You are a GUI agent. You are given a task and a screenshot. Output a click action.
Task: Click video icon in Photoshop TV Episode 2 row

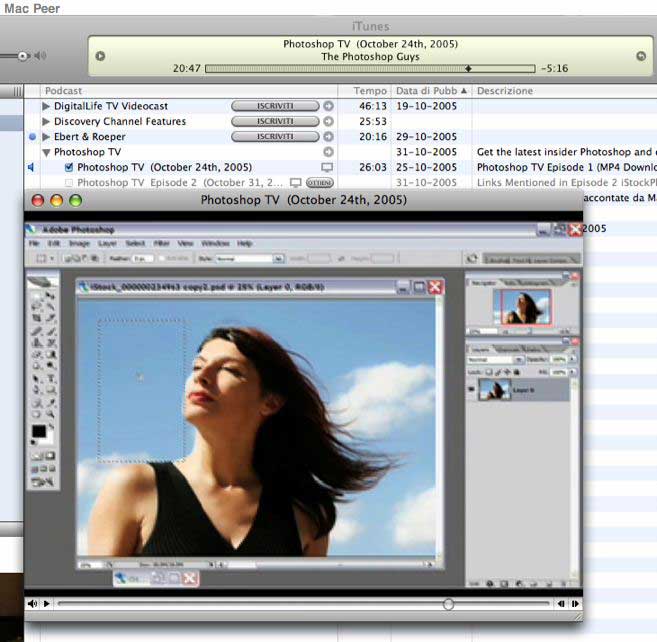pos(296,183)
